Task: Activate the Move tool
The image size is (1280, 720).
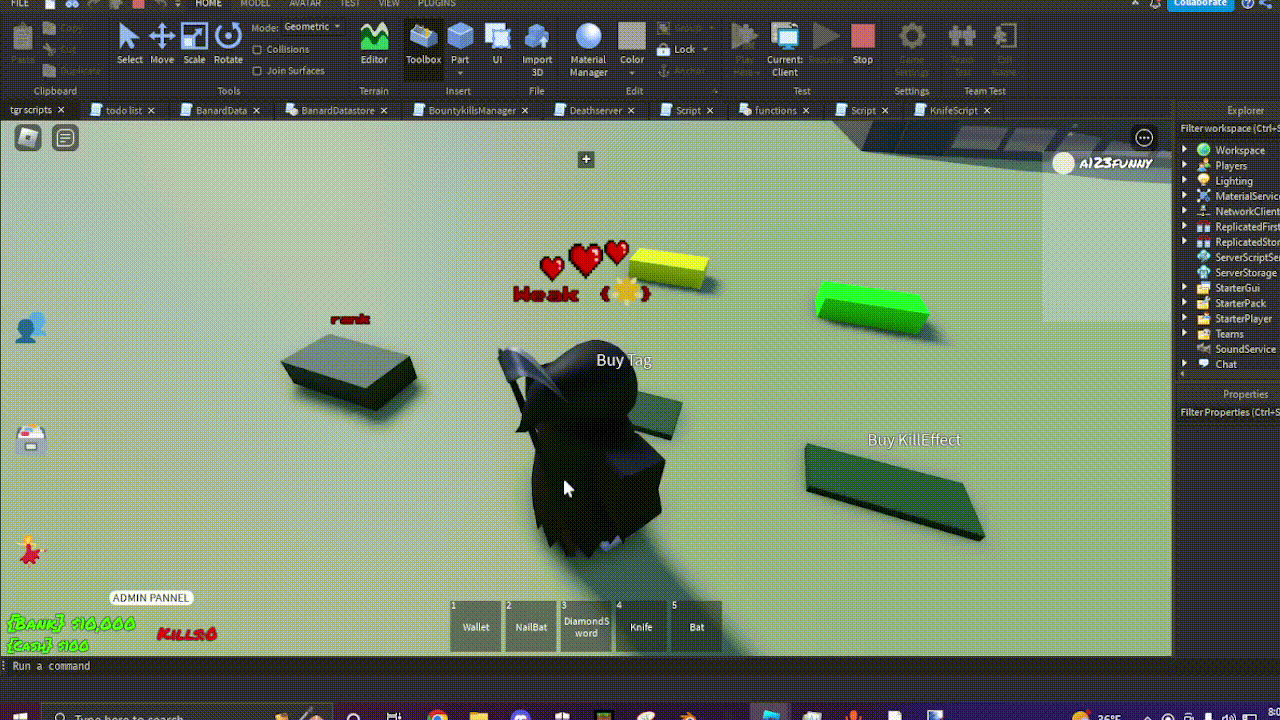Action: tap(162, 44)
